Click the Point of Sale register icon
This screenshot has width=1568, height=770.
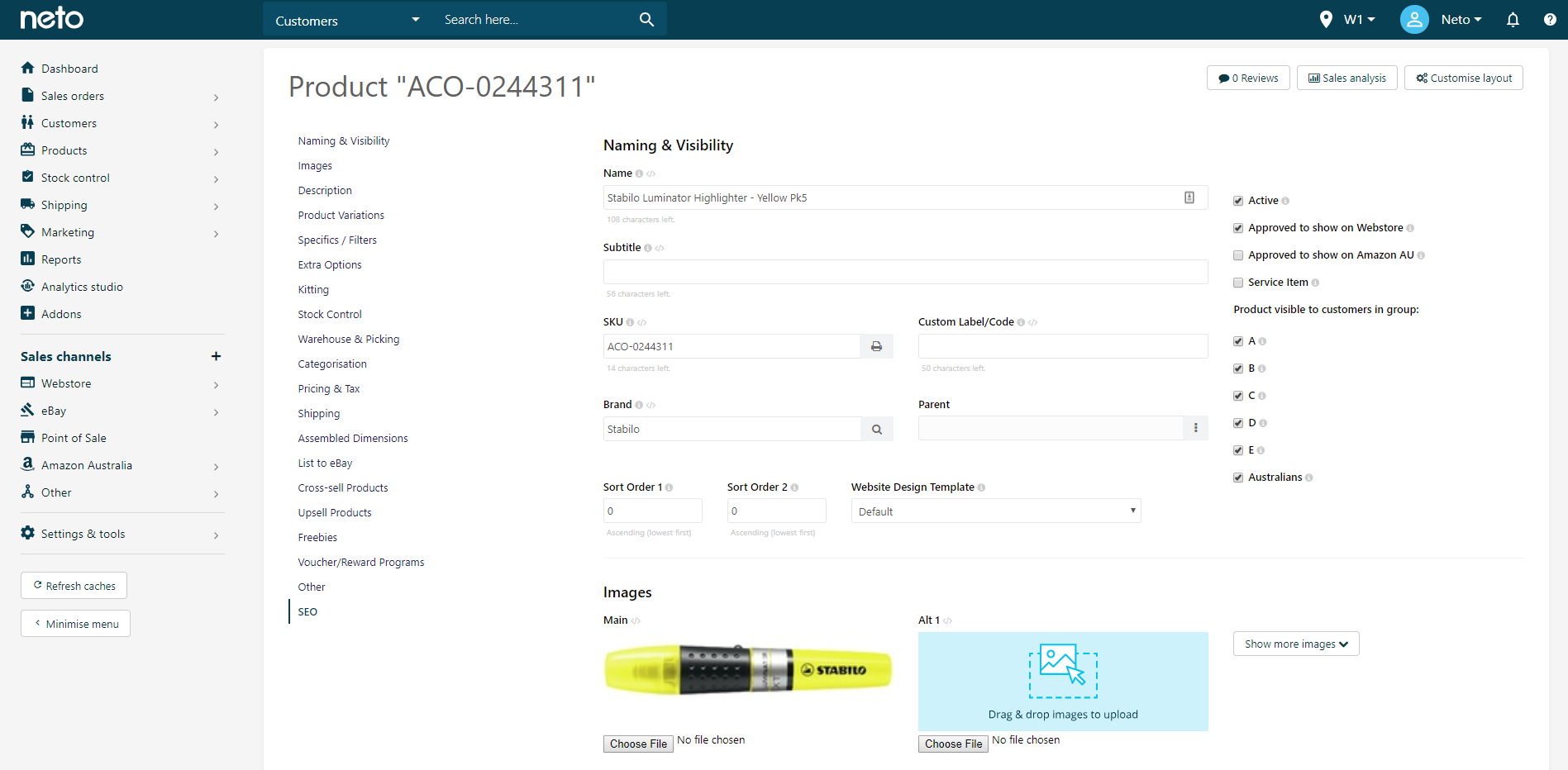27,437
